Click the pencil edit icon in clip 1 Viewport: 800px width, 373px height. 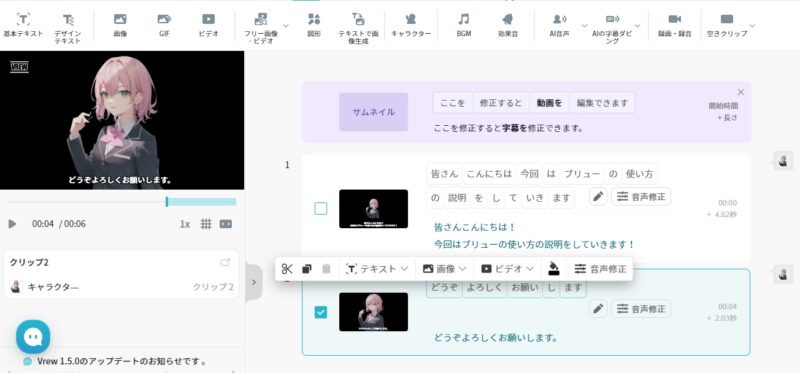[x=598, y=197]
